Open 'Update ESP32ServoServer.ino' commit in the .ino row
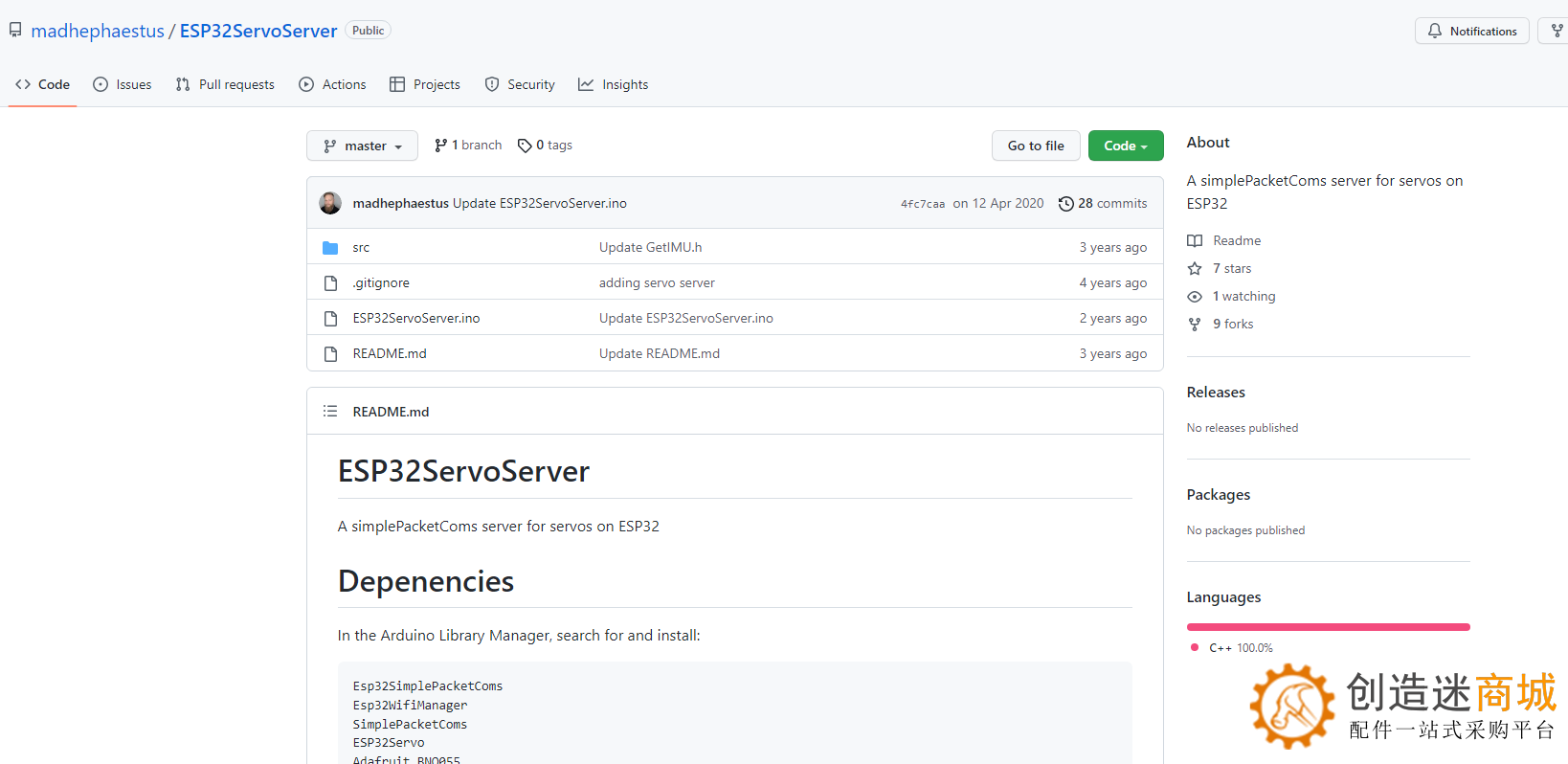Image resolution: width=1568 pixels, height=764 pixels. point(686,318)
